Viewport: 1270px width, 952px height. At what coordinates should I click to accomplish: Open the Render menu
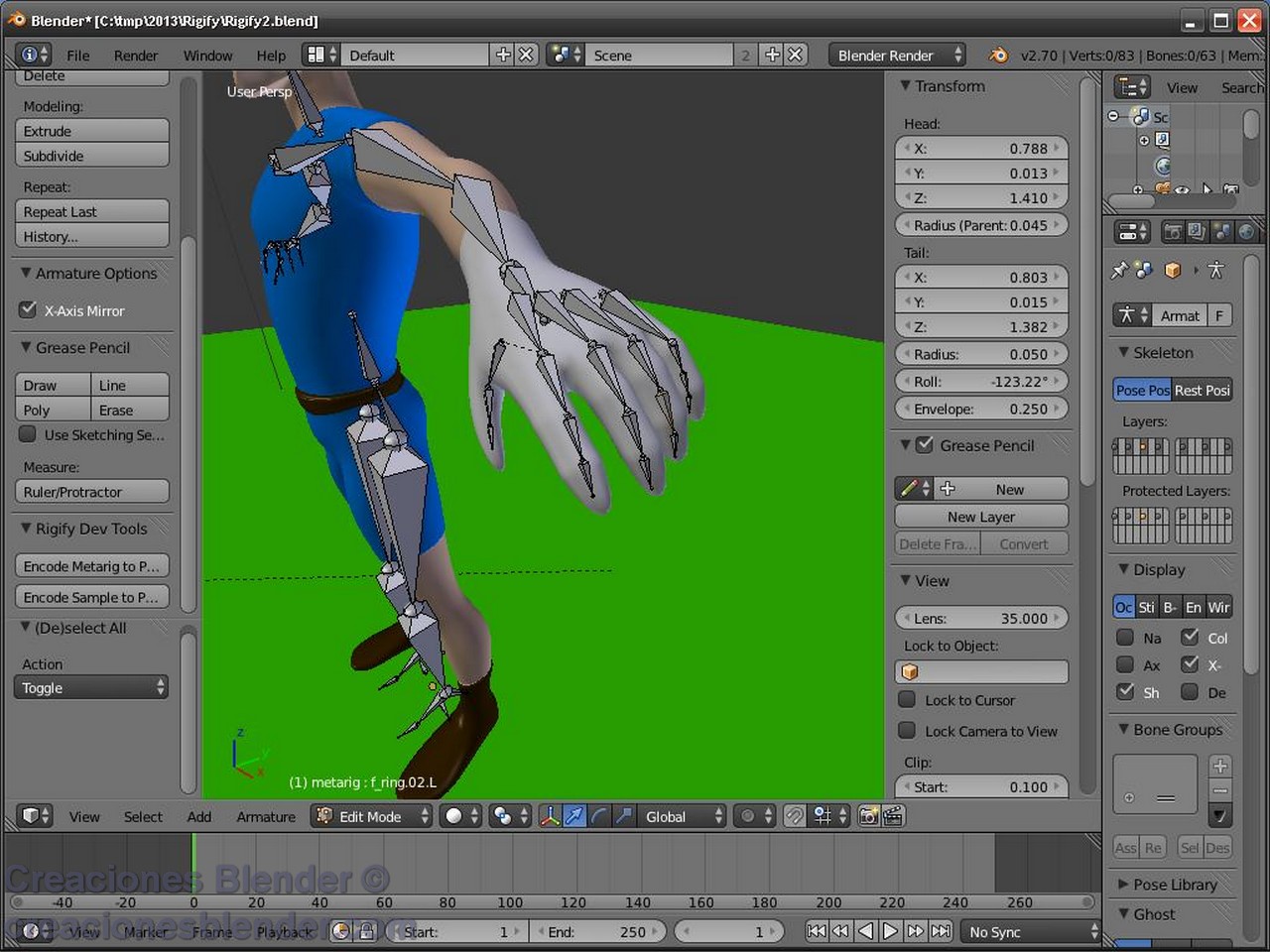[x=136, y=56]
